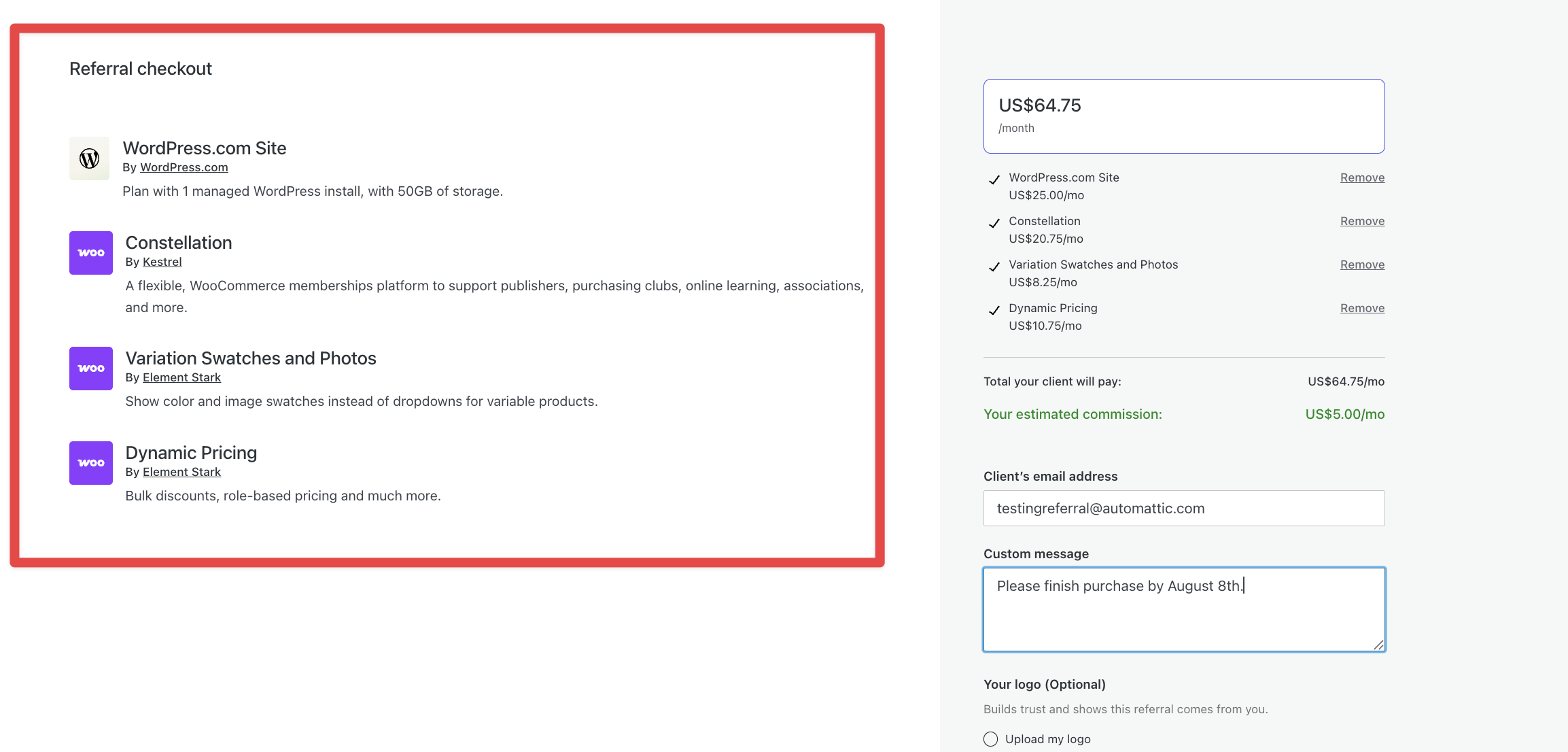Select the Upload my logo radio option
The image size is (1568, 752).
point(991,739)
